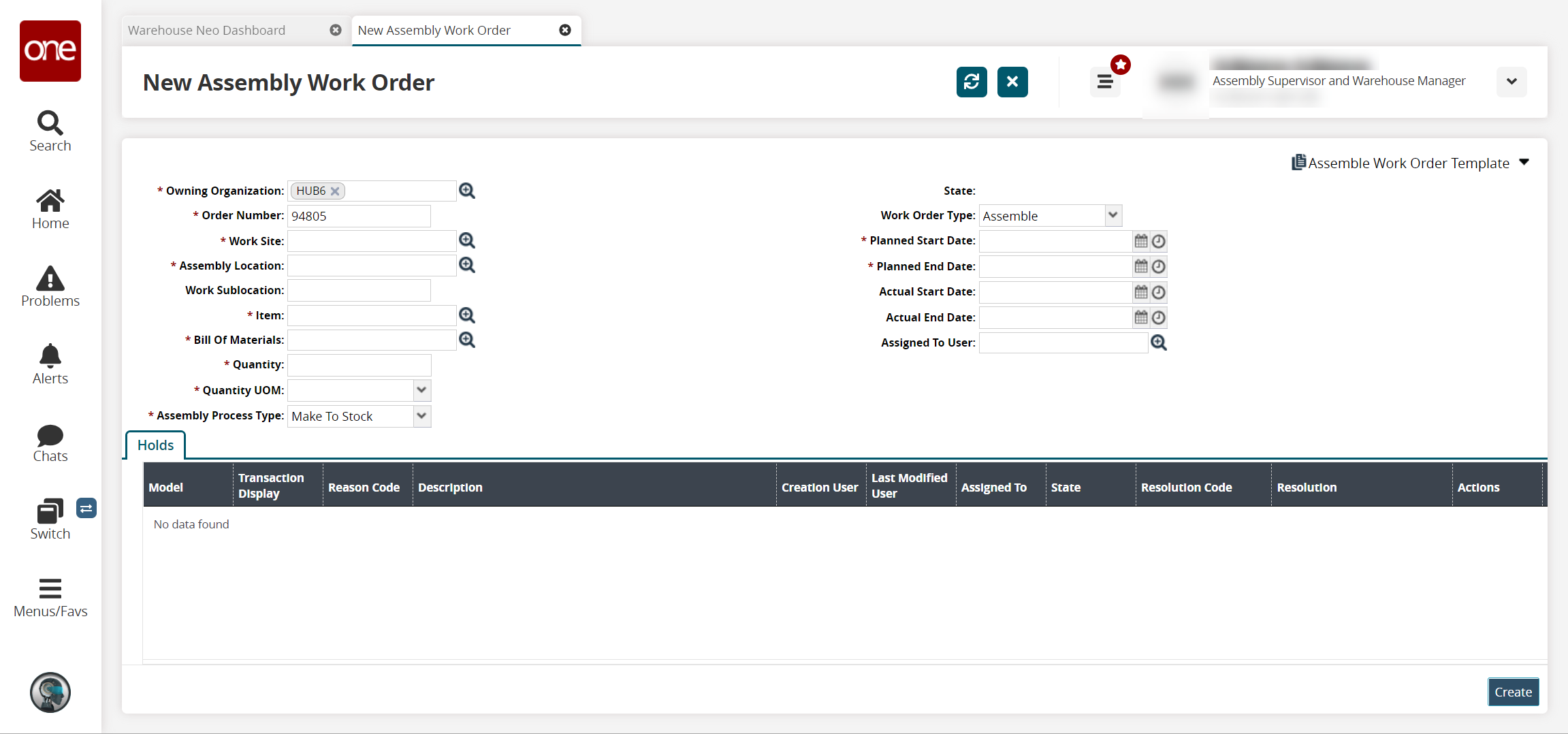Click the Quantity input field

pyautogui.click(x=359, y=365)
